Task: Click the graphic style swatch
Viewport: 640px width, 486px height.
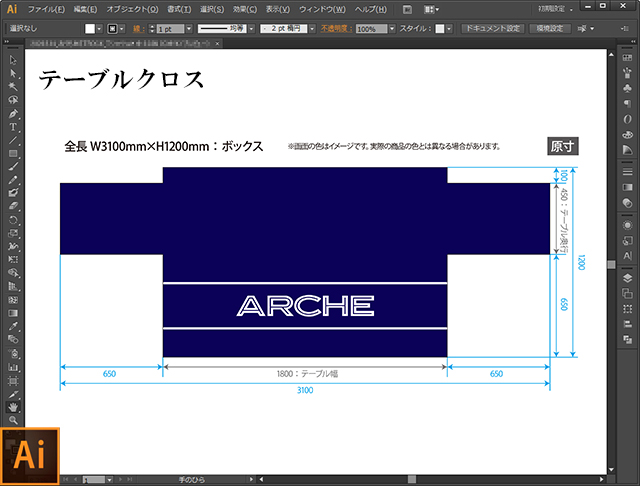Action: pos(440,29)
